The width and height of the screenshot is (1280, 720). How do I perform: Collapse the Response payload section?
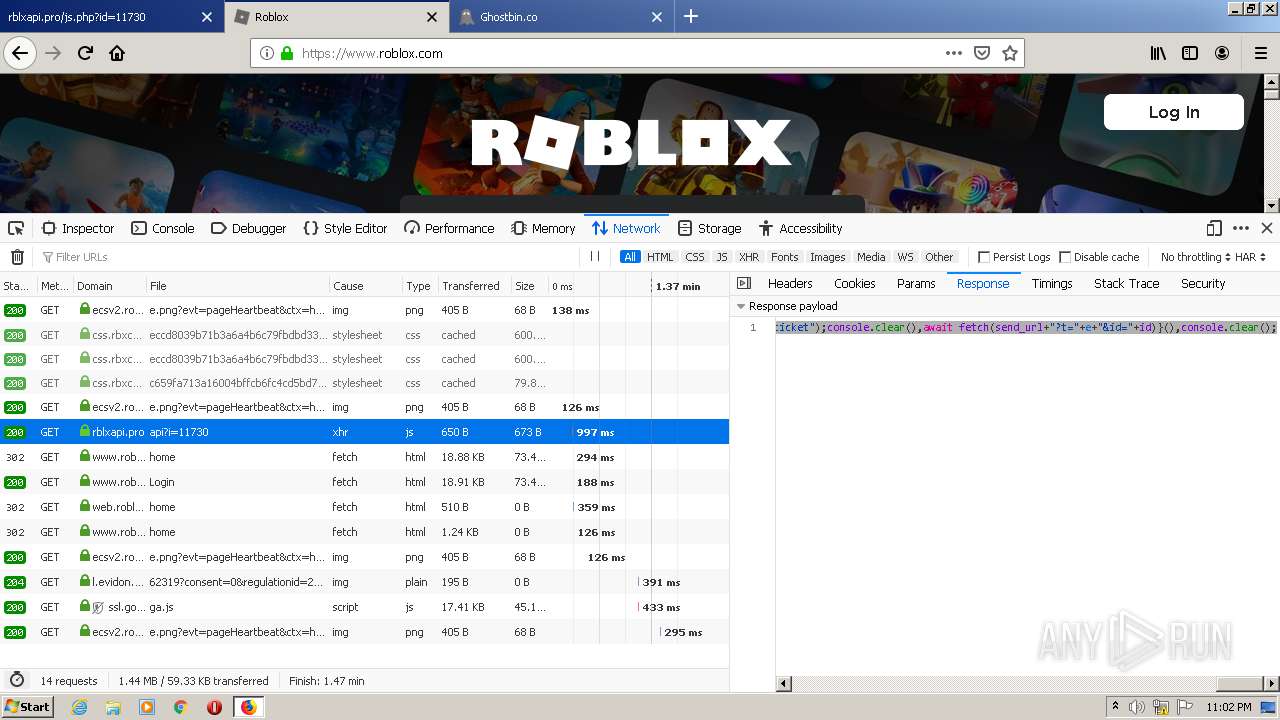(x=741, y=306)
